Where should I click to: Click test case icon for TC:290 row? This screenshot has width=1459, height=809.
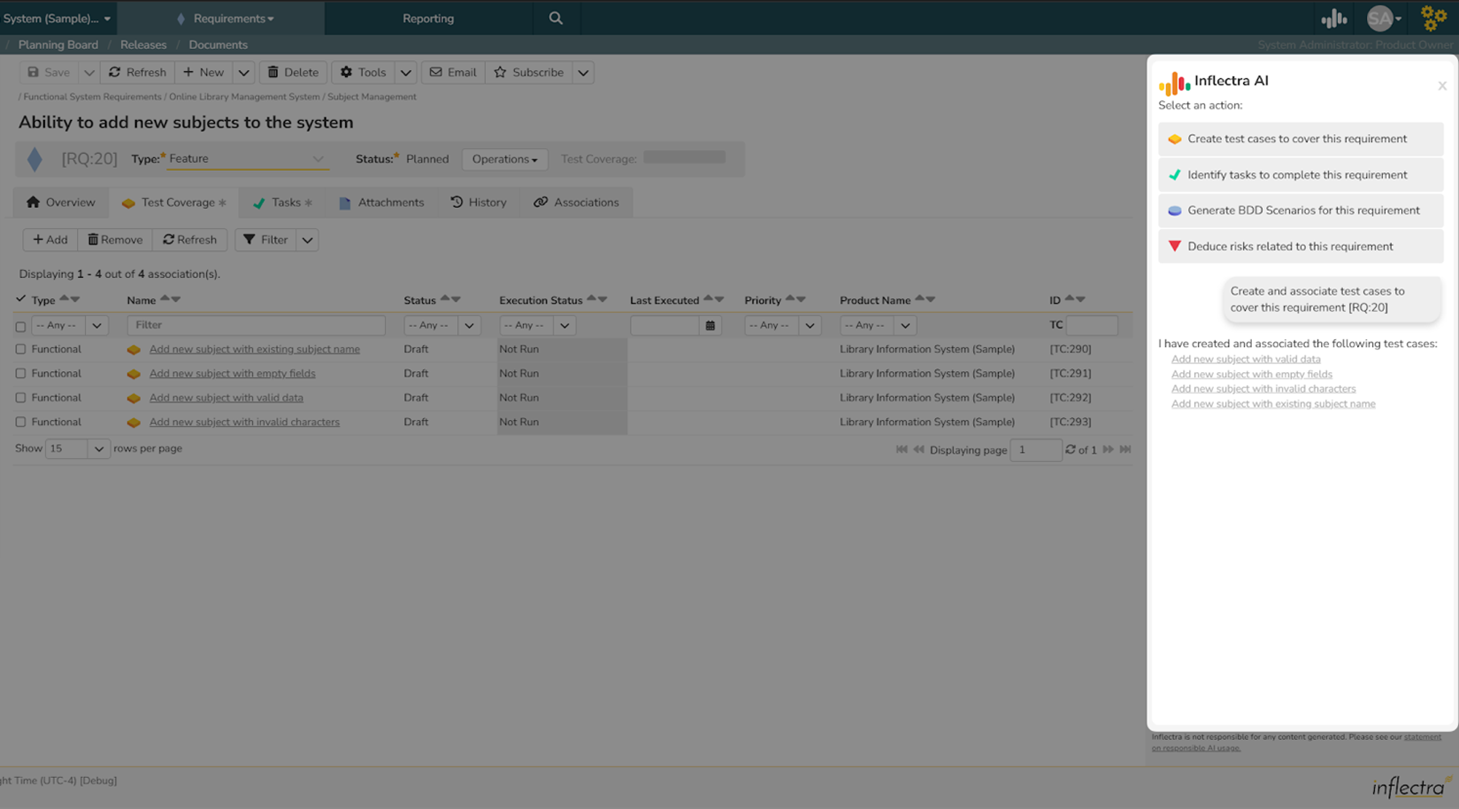click(133, 350)
